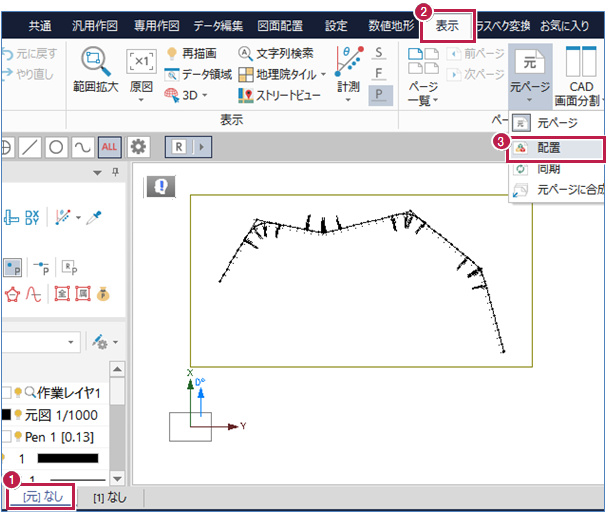Open the gear settings icon in toolbar

click(137, 147)
